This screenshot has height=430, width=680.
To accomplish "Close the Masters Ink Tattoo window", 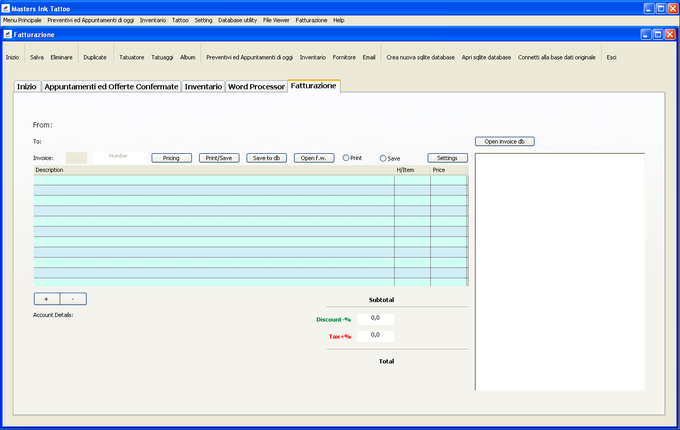I will tap(673, 8).
